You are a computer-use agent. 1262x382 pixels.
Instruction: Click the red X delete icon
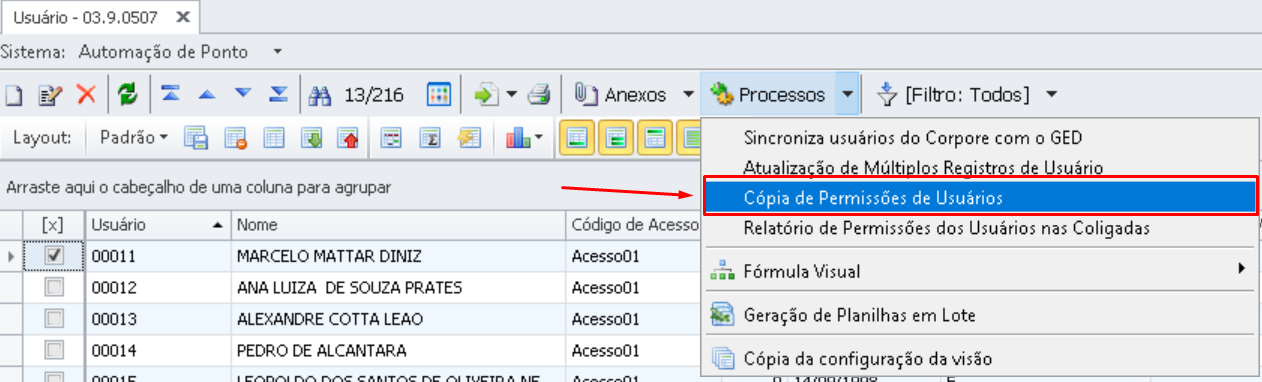[x=86, y=95]
